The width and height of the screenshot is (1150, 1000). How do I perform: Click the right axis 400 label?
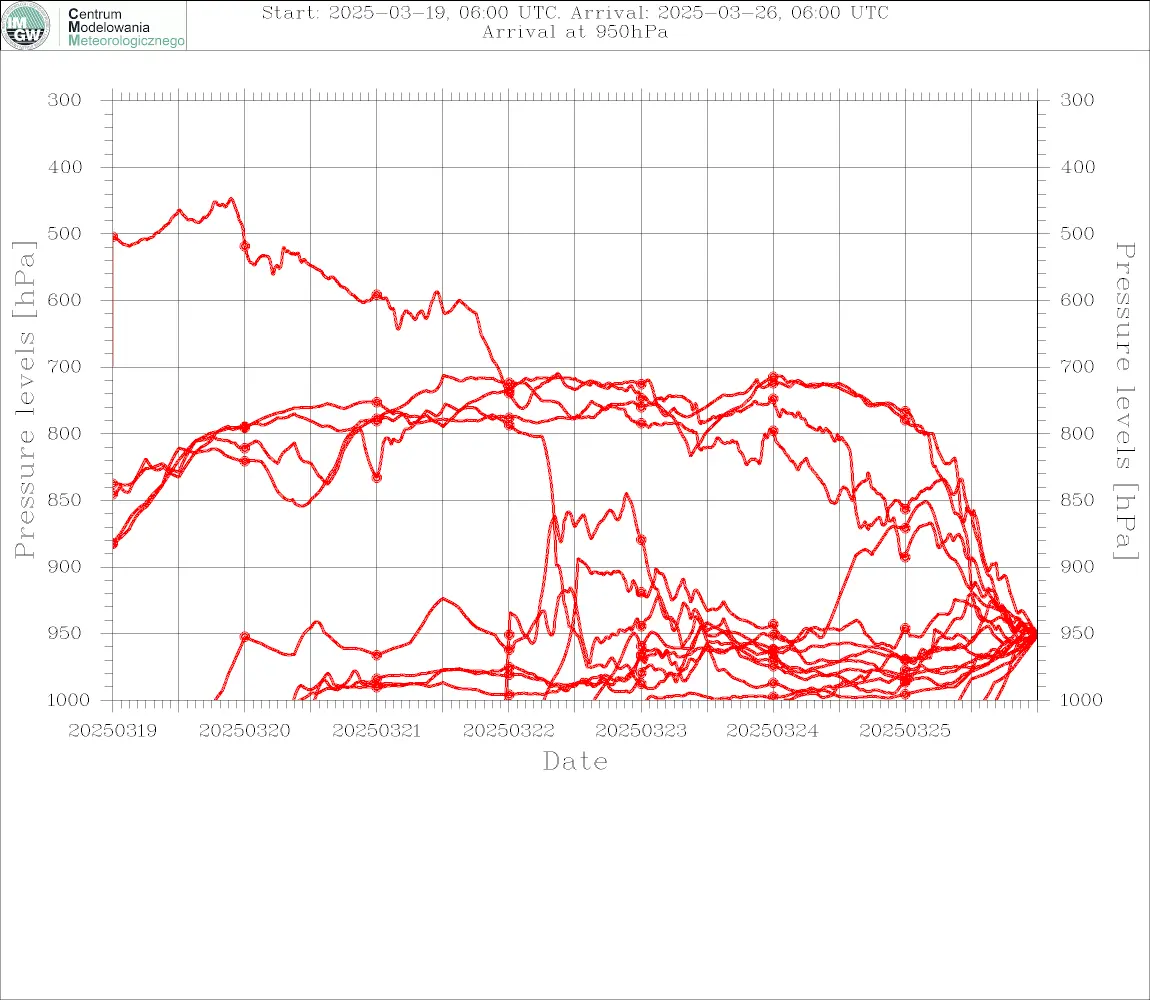(x=1077, y=167)
